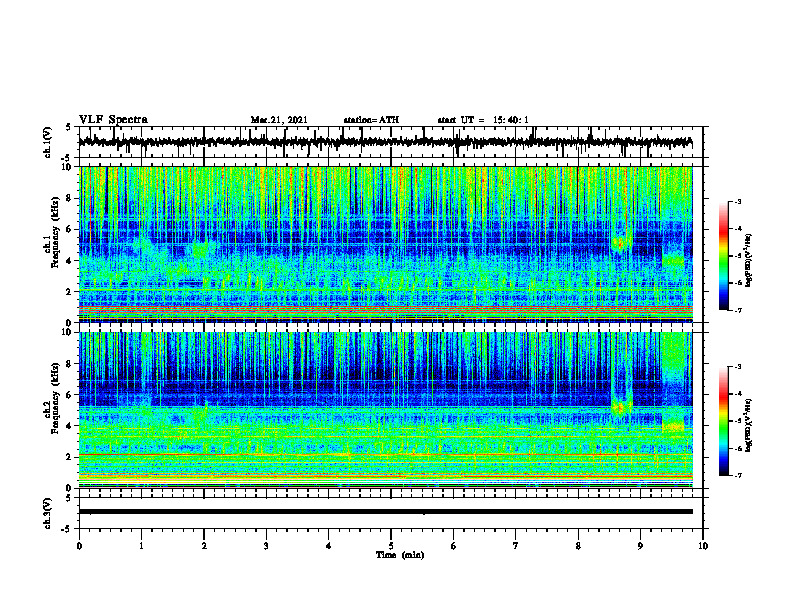Click time tick "1" on the x-axis

[141, 546]
